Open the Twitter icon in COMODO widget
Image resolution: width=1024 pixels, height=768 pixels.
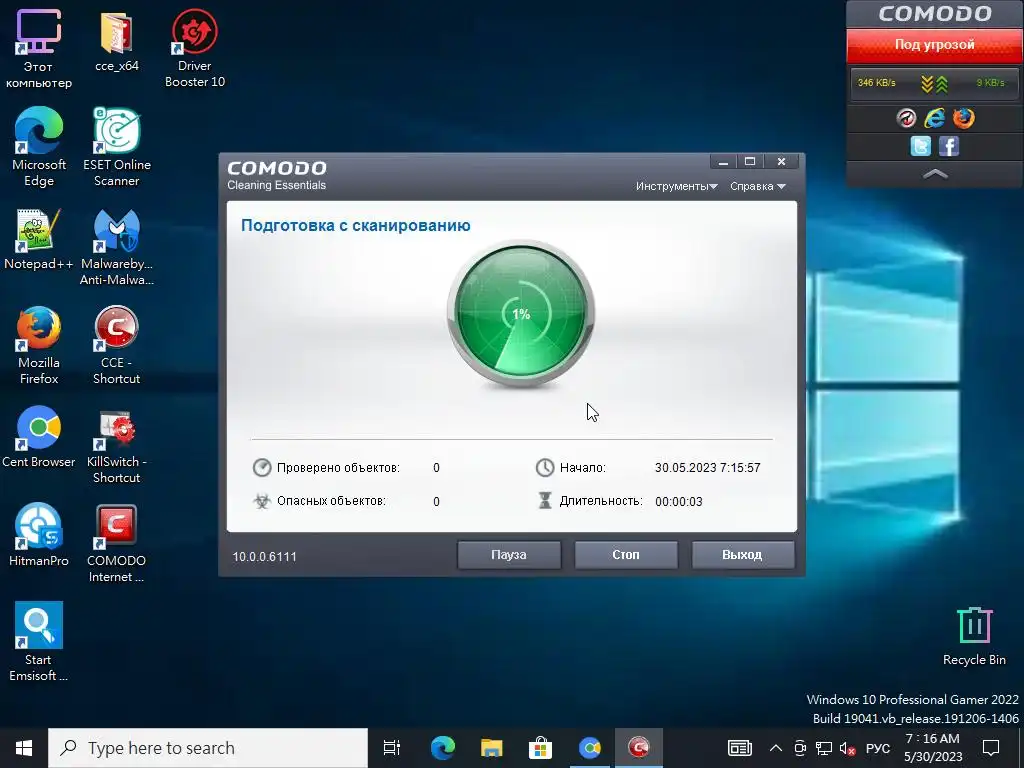point(920,146)
